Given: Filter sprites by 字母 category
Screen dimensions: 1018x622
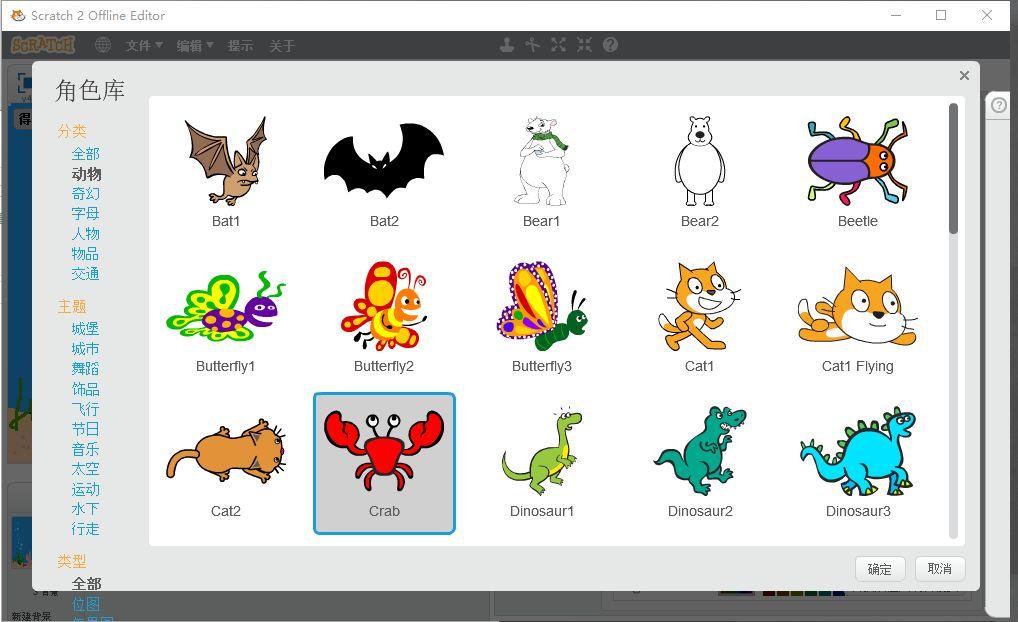Looking at the screenshot, I should [x=86, y=214].
